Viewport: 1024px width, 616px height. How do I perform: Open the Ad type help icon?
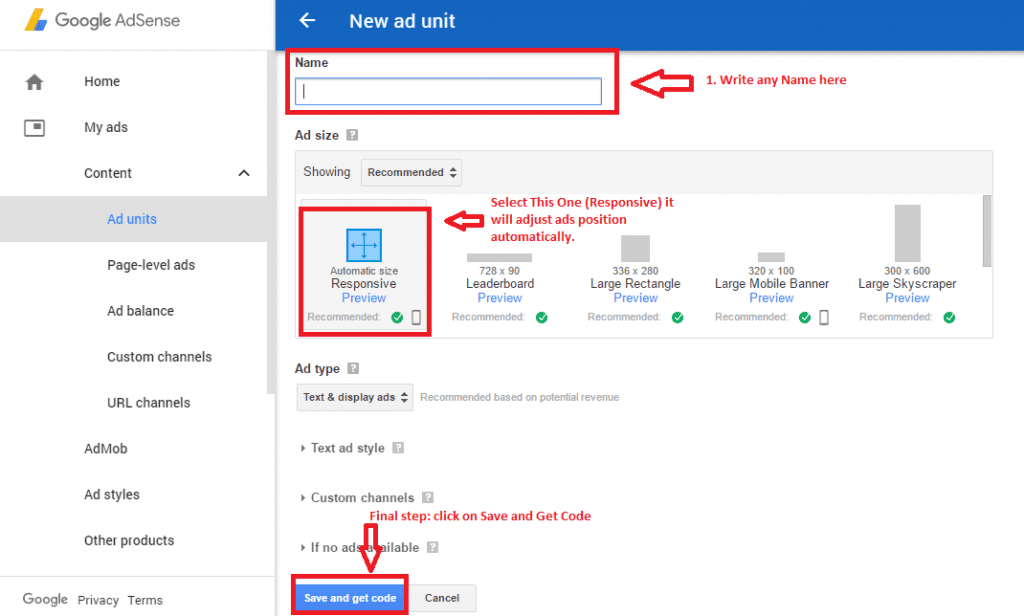tap(353, 368)
